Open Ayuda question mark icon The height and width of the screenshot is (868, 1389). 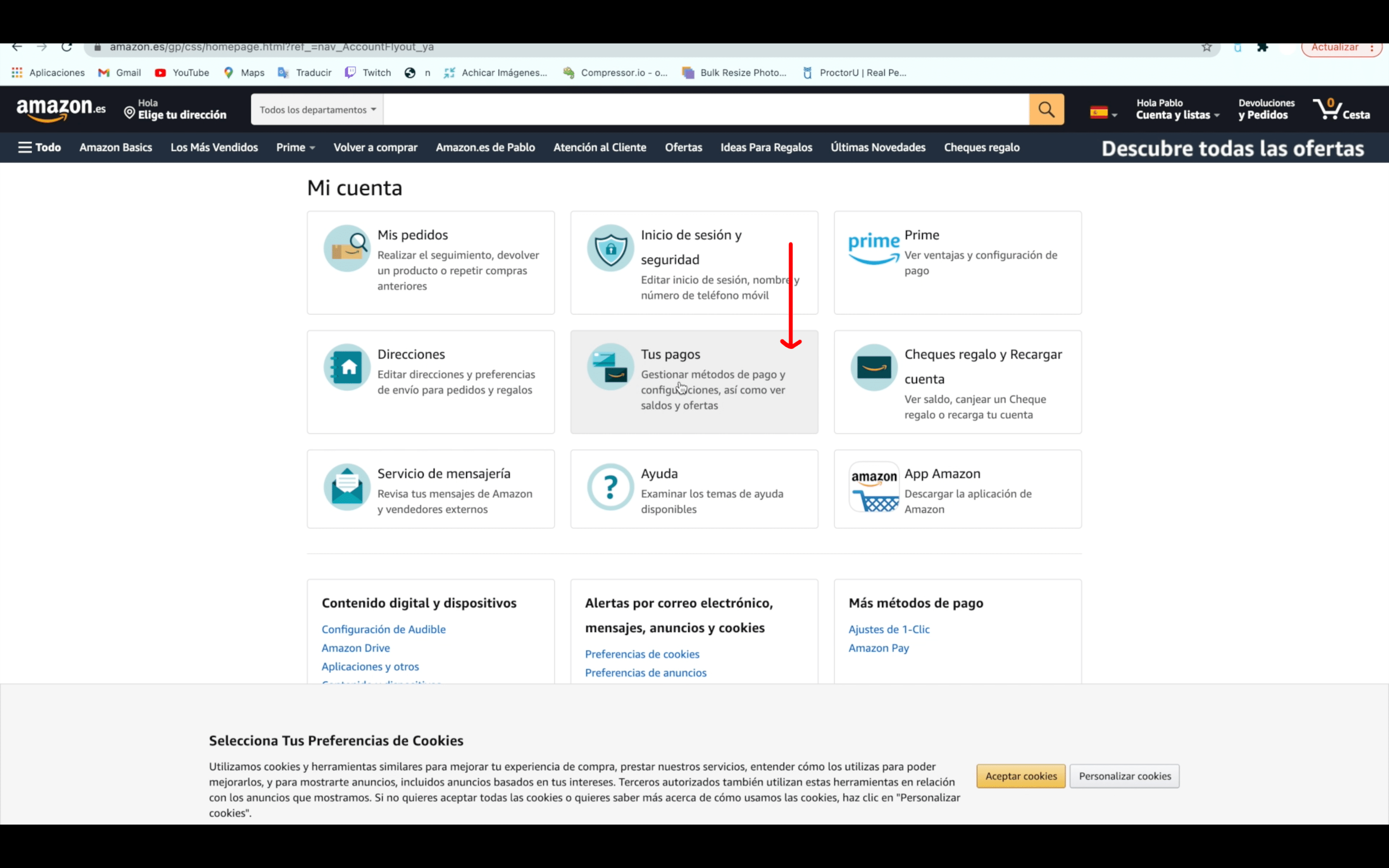point(610,487)
